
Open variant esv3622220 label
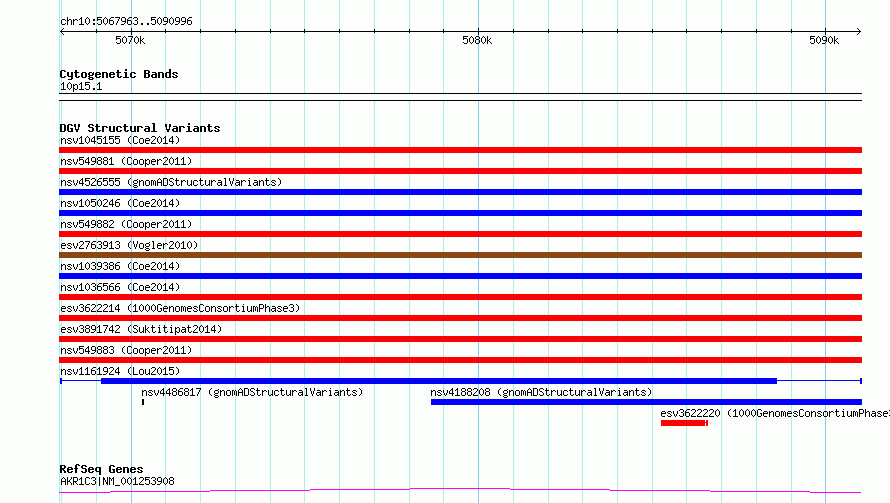(x=775, y=413)
